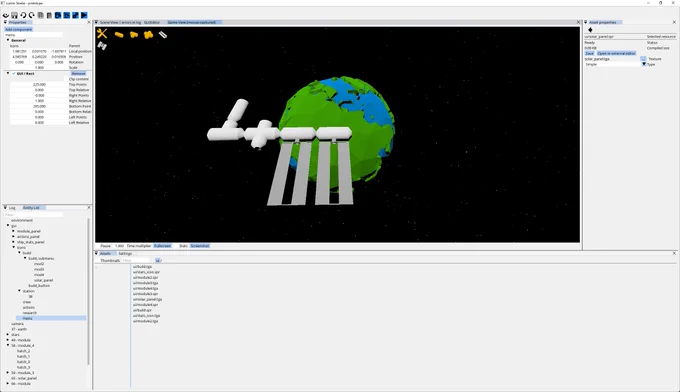
Task: Open the Type dropdown showing Simple
Action: pyautogui.click(x=615, y=64)
